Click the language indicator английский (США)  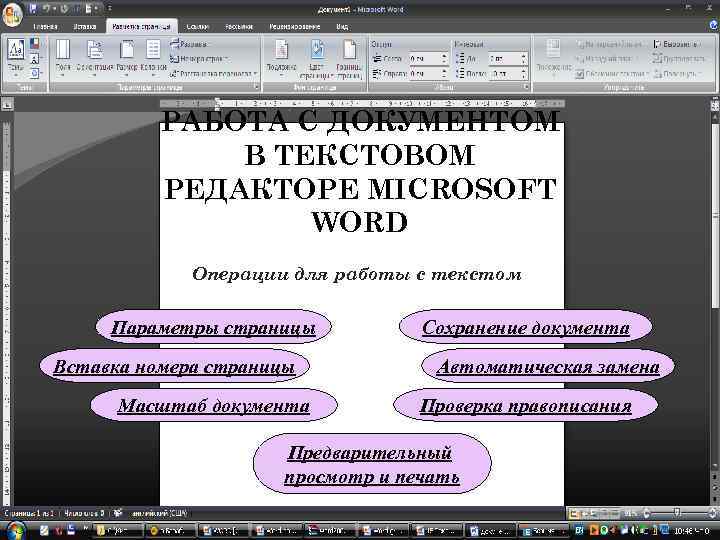coord(159,513)
